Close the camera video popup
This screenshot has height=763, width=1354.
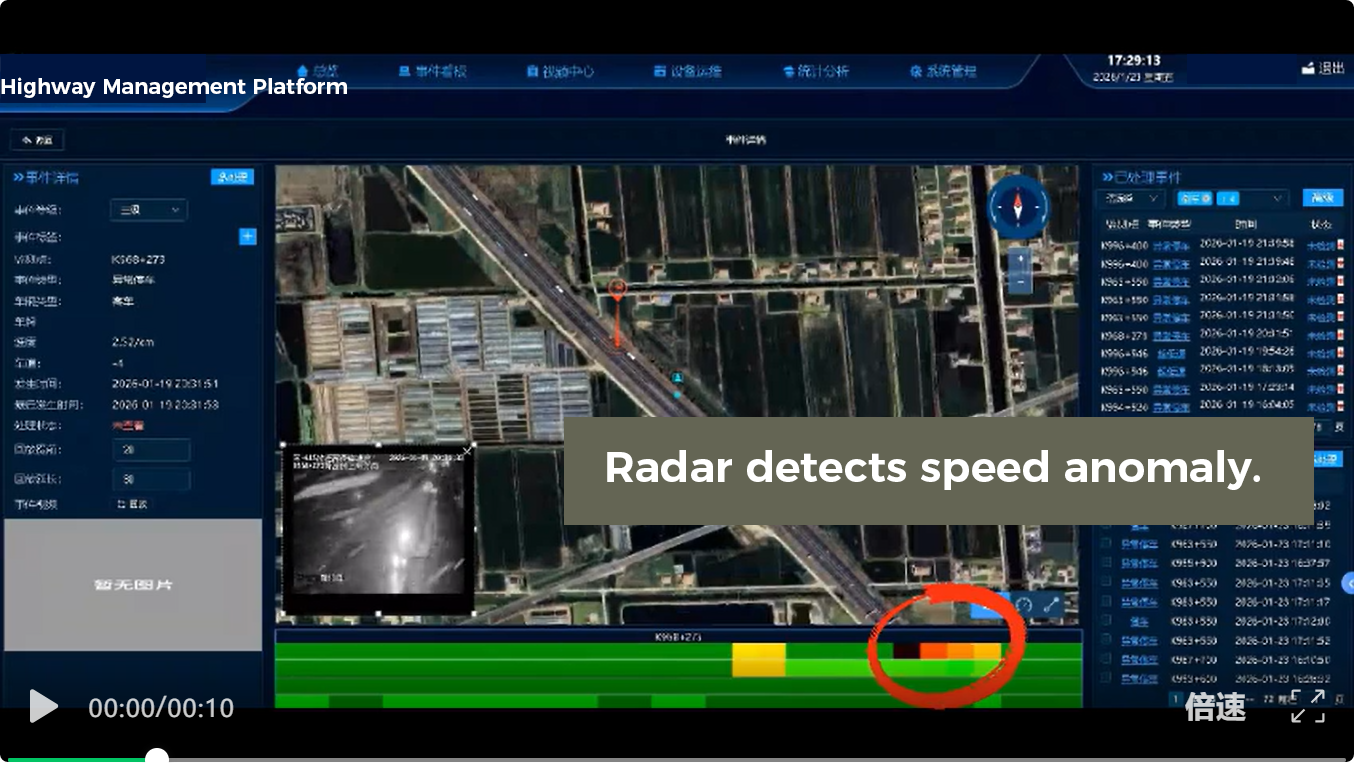[467, 452]
